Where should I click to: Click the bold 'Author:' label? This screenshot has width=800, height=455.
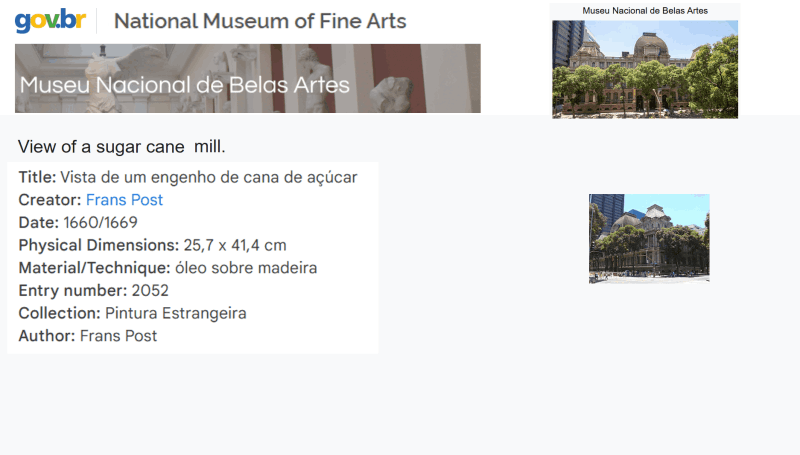click(47, 336)
